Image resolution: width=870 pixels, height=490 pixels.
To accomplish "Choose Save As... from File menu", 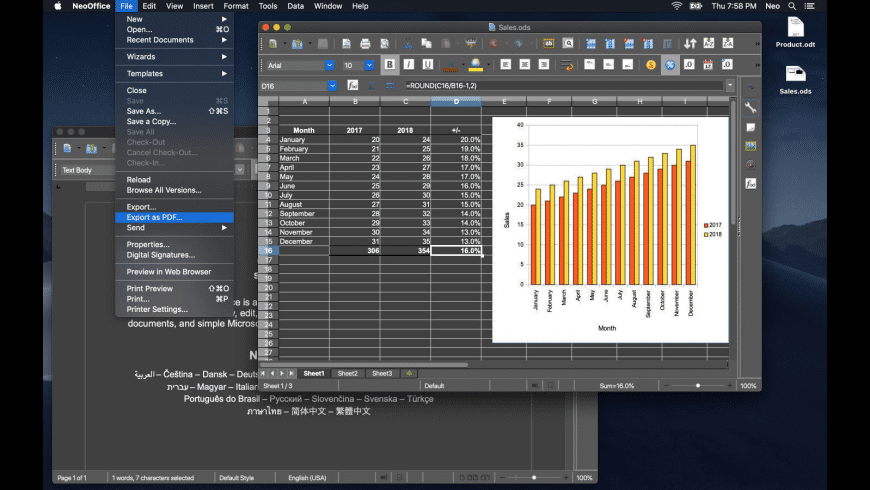I will (174, 111).
